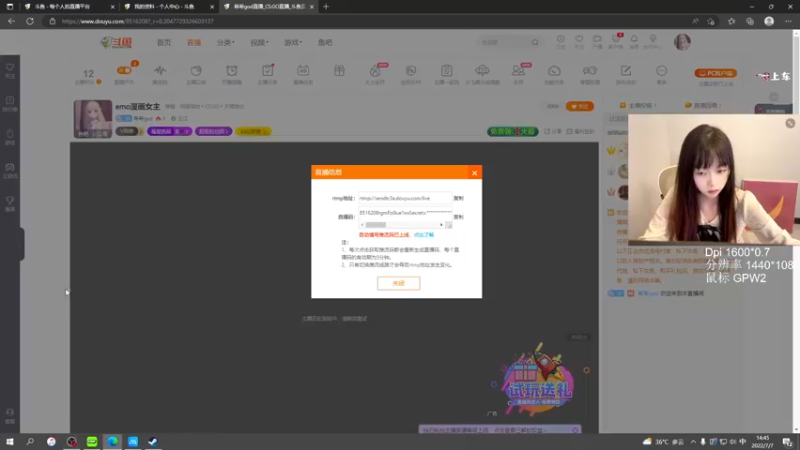Click the clipboard icon in streamer toolbar
The width and height of the screenshot is (800, 450).
point(446,71)
